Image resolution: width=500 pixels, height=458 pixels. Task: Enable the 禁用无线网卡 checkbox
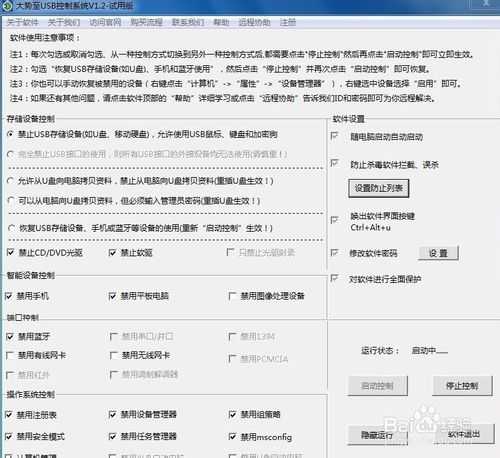pyautogui.click(x=113, y=356)
